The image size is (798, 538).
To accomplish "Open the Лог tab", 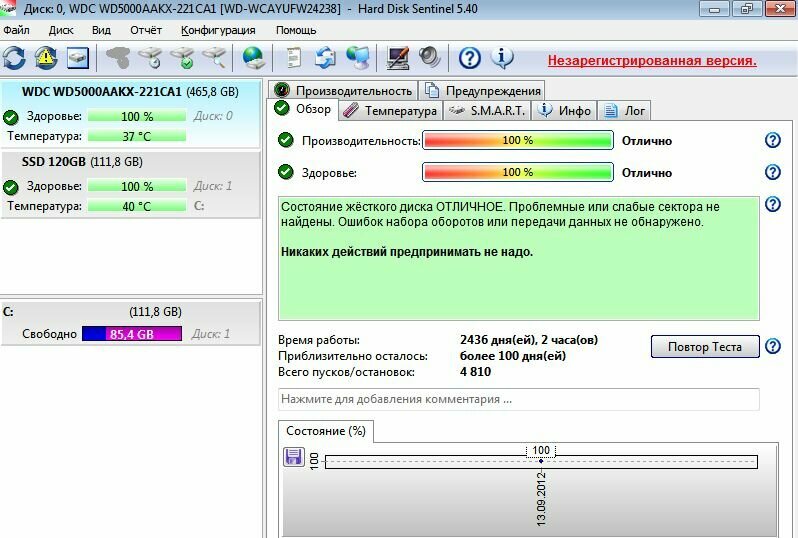I will pyautogui.click(x=624, y=110).
